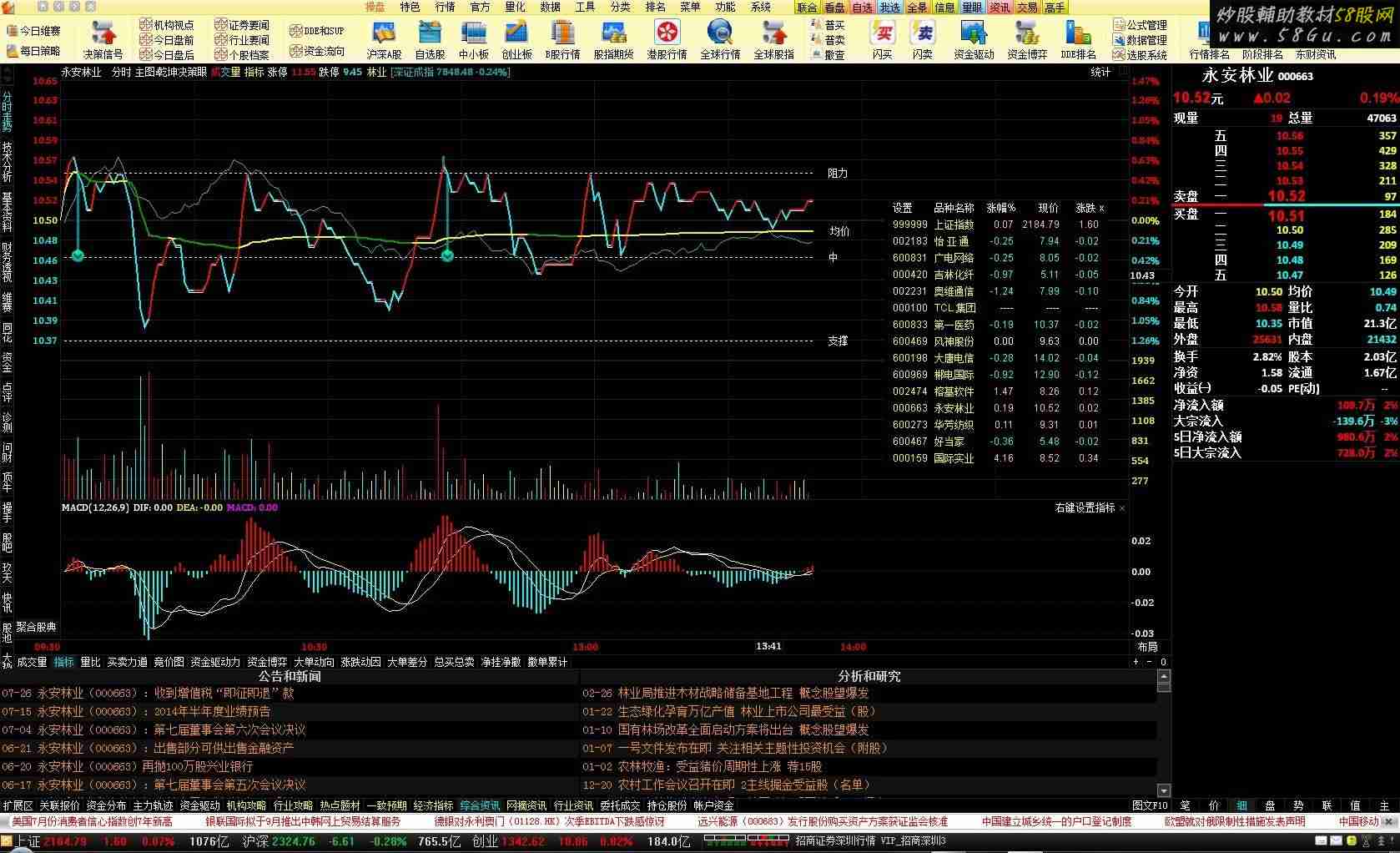Close the 右键设置指标 hint

(1122, 508)
